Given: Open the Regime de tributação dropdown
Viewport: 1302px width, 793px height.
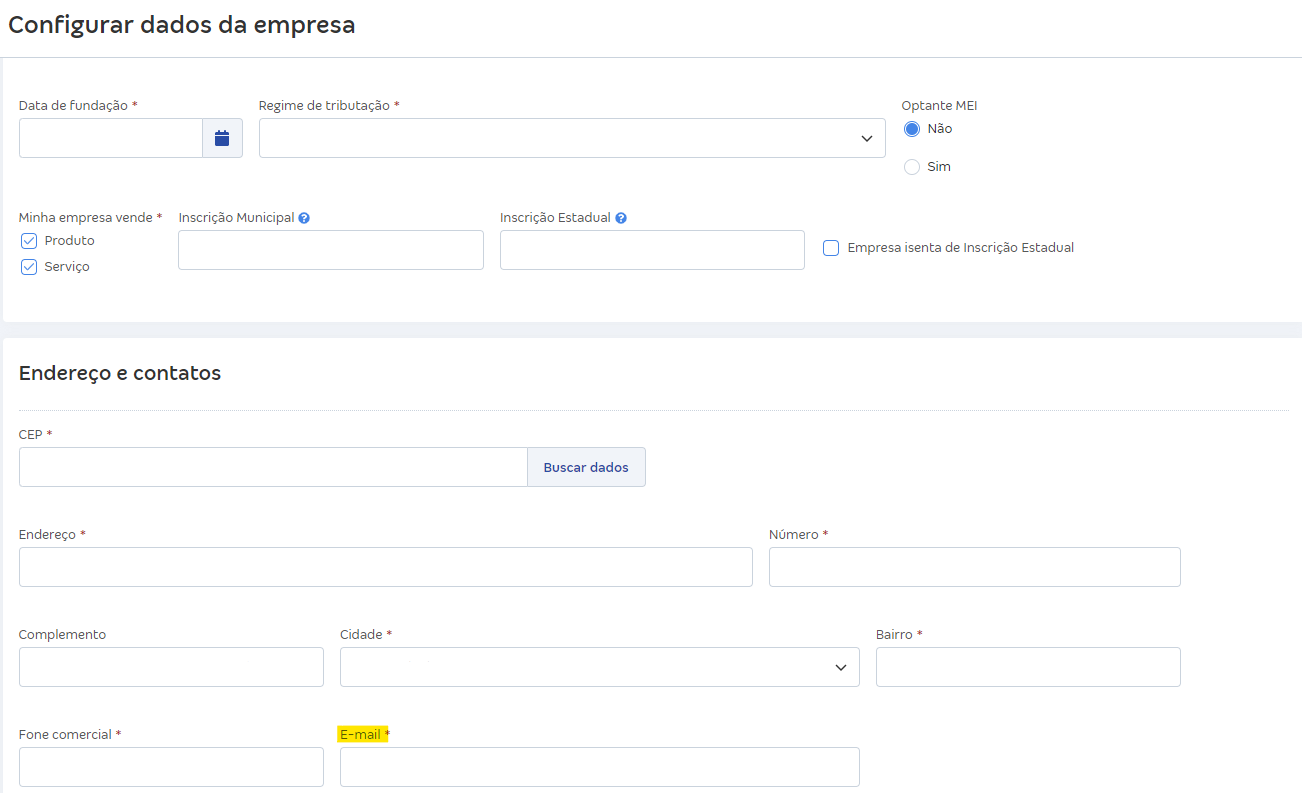Looking at the screenshot, I should click(x=570, y=137).
